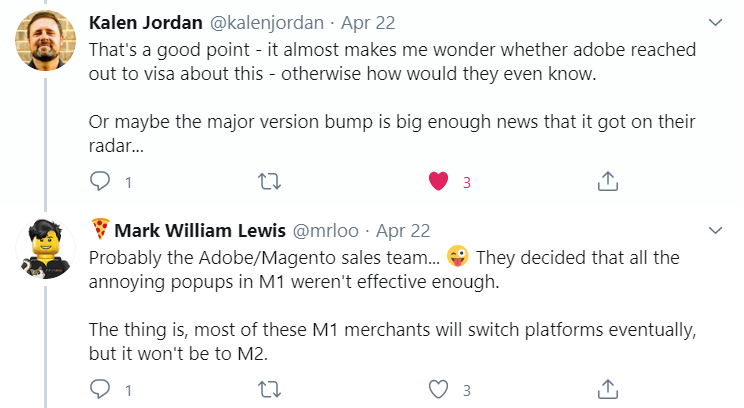Reply to Kalen Jordan's tweet
744x408 pixels.
point(100,181)
